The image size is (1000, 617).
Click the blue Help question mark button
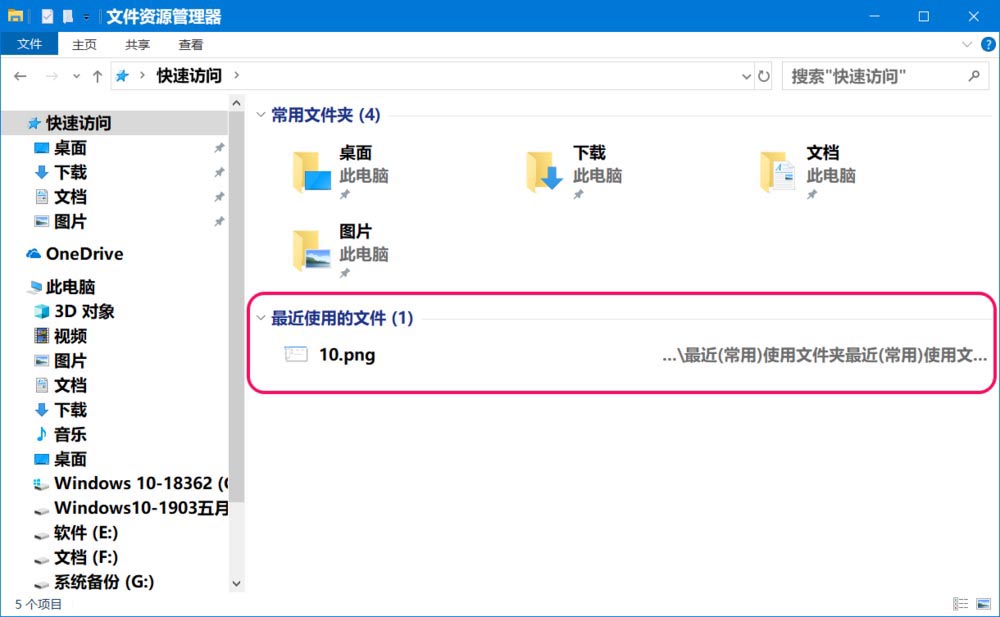click(988, 44)
